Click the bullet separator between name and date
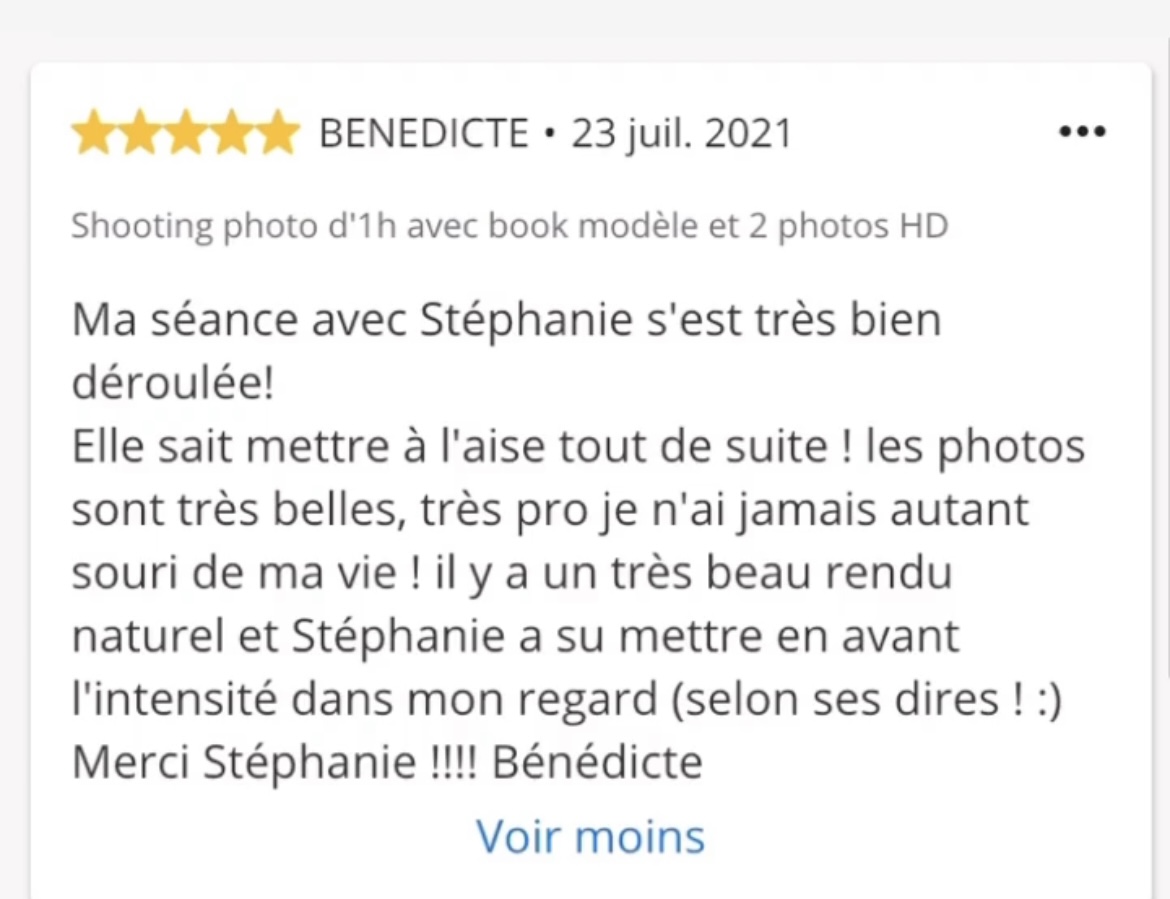Viewport: 1170px width, 899px height. [x=550, y=134]
